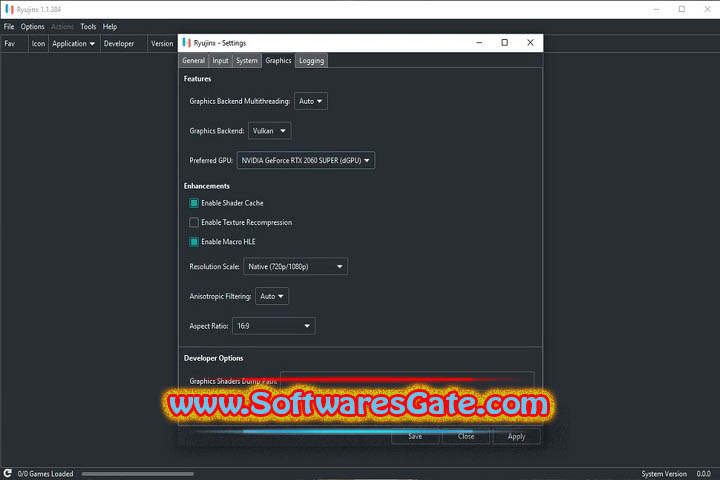Image resolution: width=720 pixels, height=480 pixels.
Task: Click the "Developer Options" section heading
Action: [214, 358]
